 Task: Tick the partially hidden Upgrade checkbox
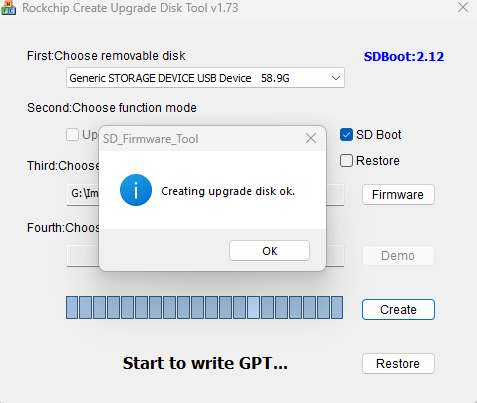[x=72, y=135]
